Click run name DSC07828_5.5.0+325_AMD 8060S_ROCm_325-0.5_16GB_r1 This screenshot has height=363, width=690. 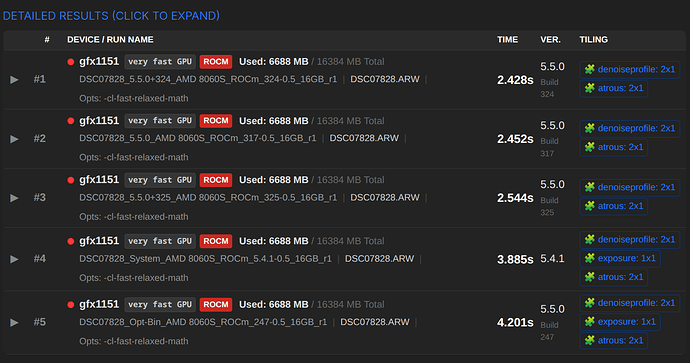(208, 198)
